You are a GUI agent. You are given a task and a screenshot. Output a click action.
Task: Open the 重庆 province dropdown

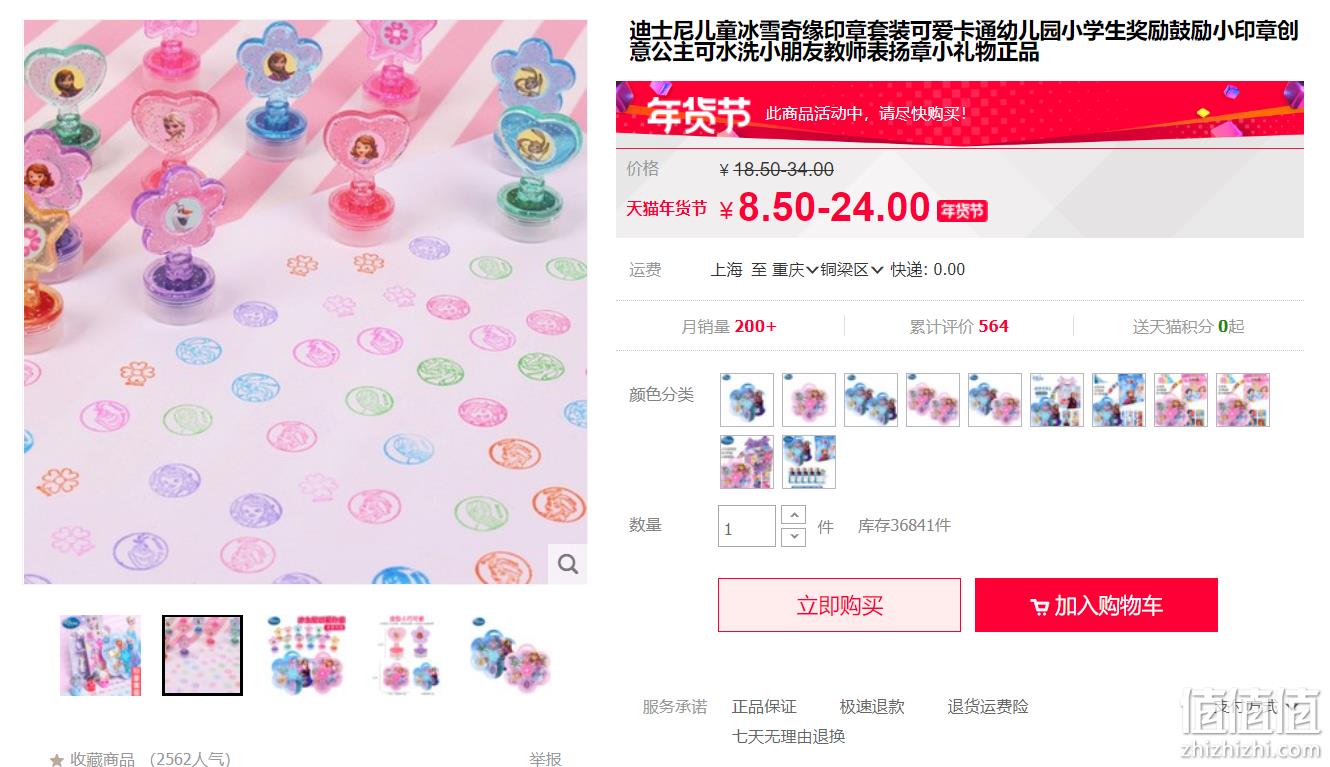coord(795,269)
